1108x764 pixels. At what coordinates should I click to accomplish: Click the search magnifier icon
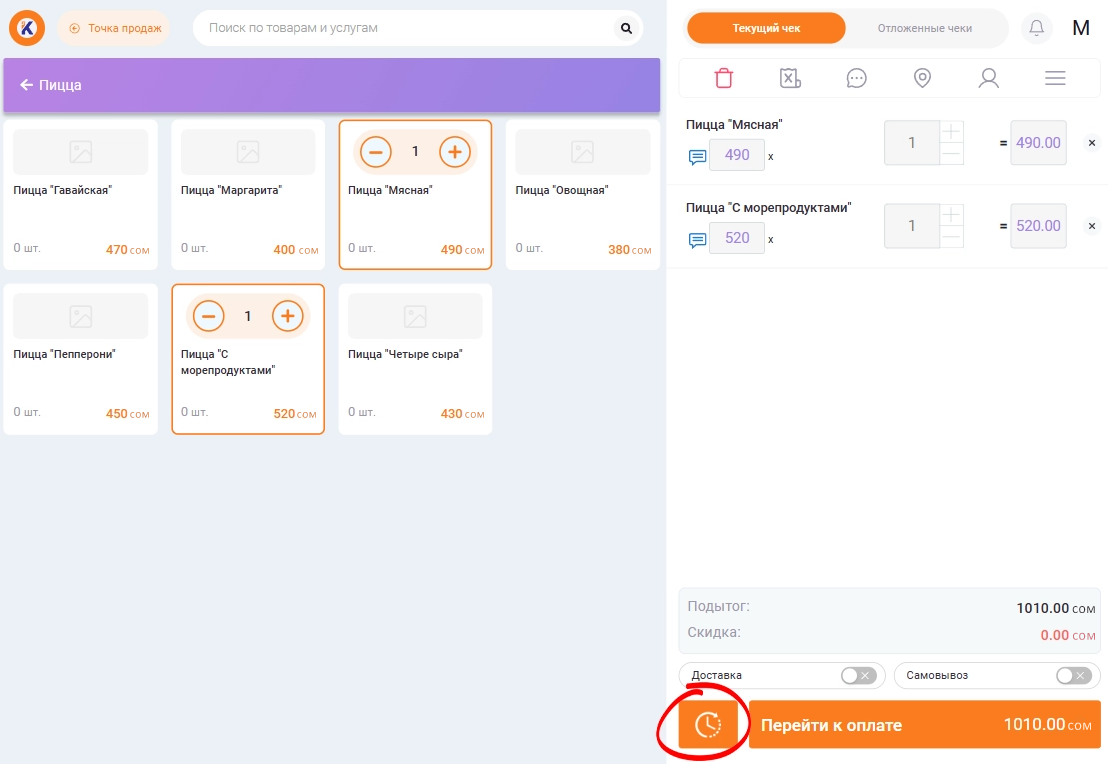pyautogui.click(x=626, y=28)
